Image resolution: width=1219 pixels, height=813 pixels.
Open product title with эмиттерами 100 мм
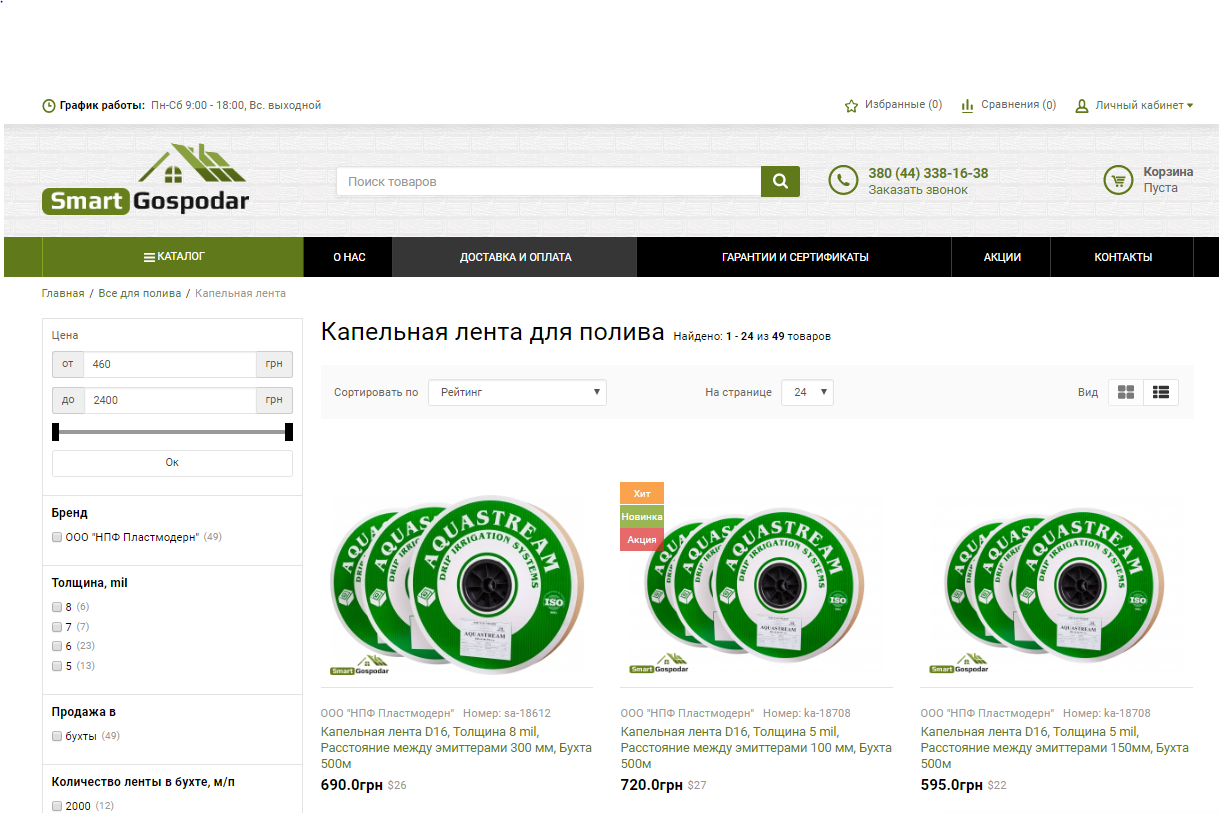point(756,748)
